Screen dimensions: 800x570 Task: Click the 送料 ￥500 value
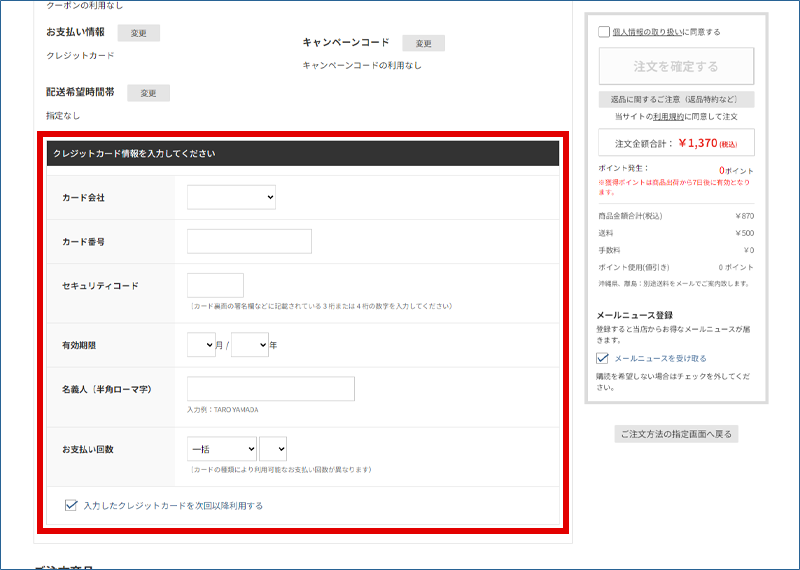(x=744, y=233)
